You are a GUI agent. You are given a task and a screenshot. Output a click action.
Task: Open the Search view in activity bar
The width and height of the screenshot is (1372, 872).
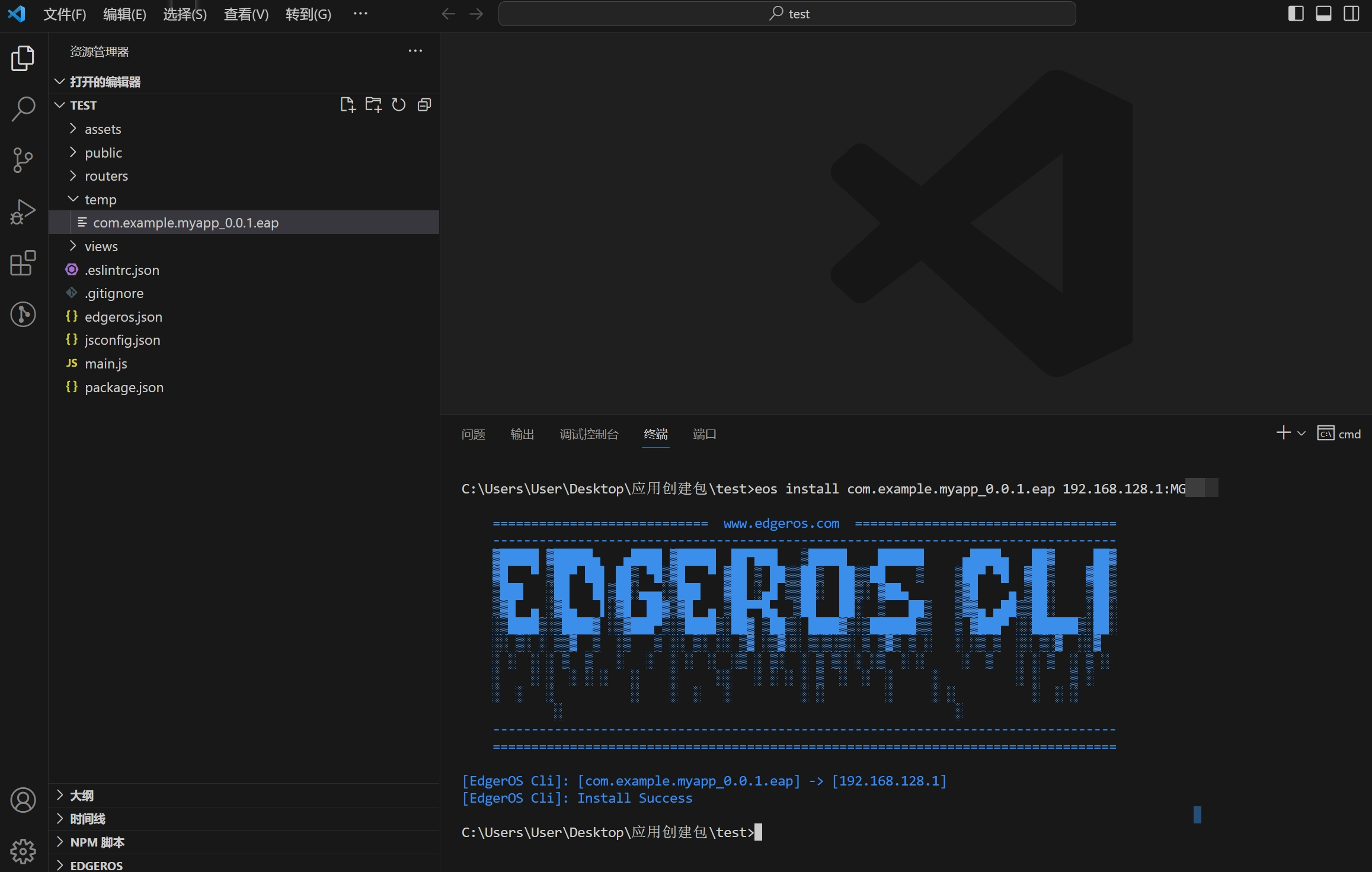[x=23, y=109]
